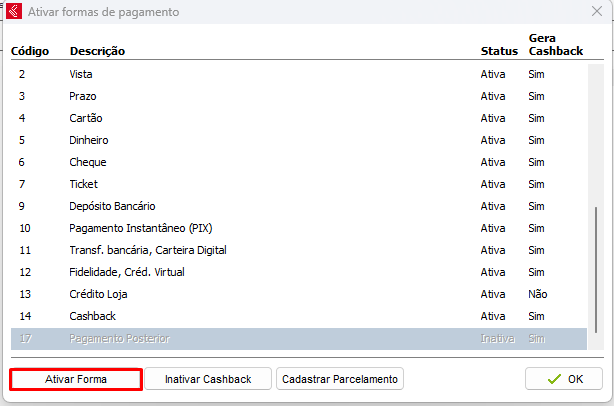Select the Crédito Loja payment row
614x406 pixels.
coord(98,294)
